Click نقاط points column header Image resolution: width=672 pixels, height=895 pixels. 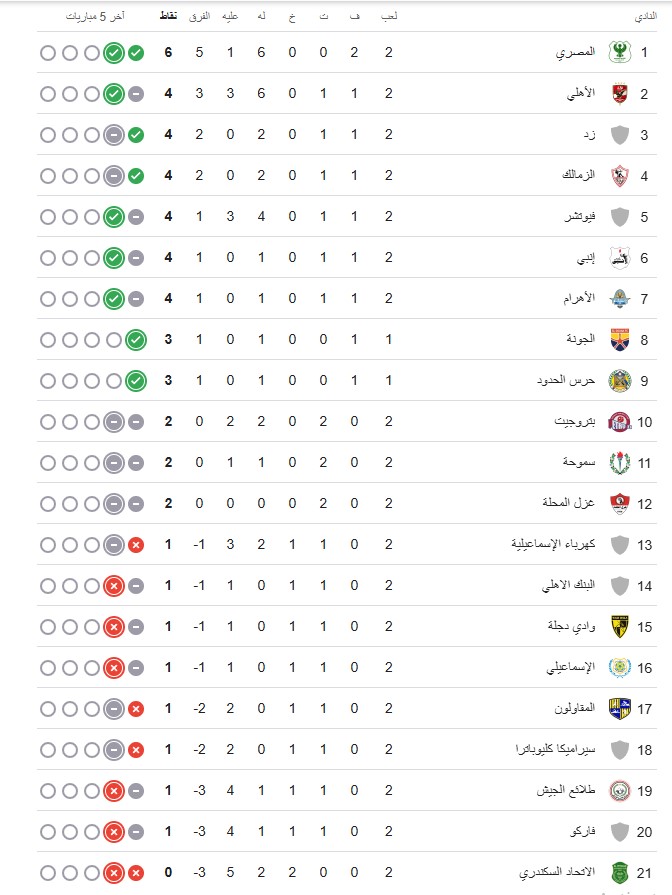(168, 16)
